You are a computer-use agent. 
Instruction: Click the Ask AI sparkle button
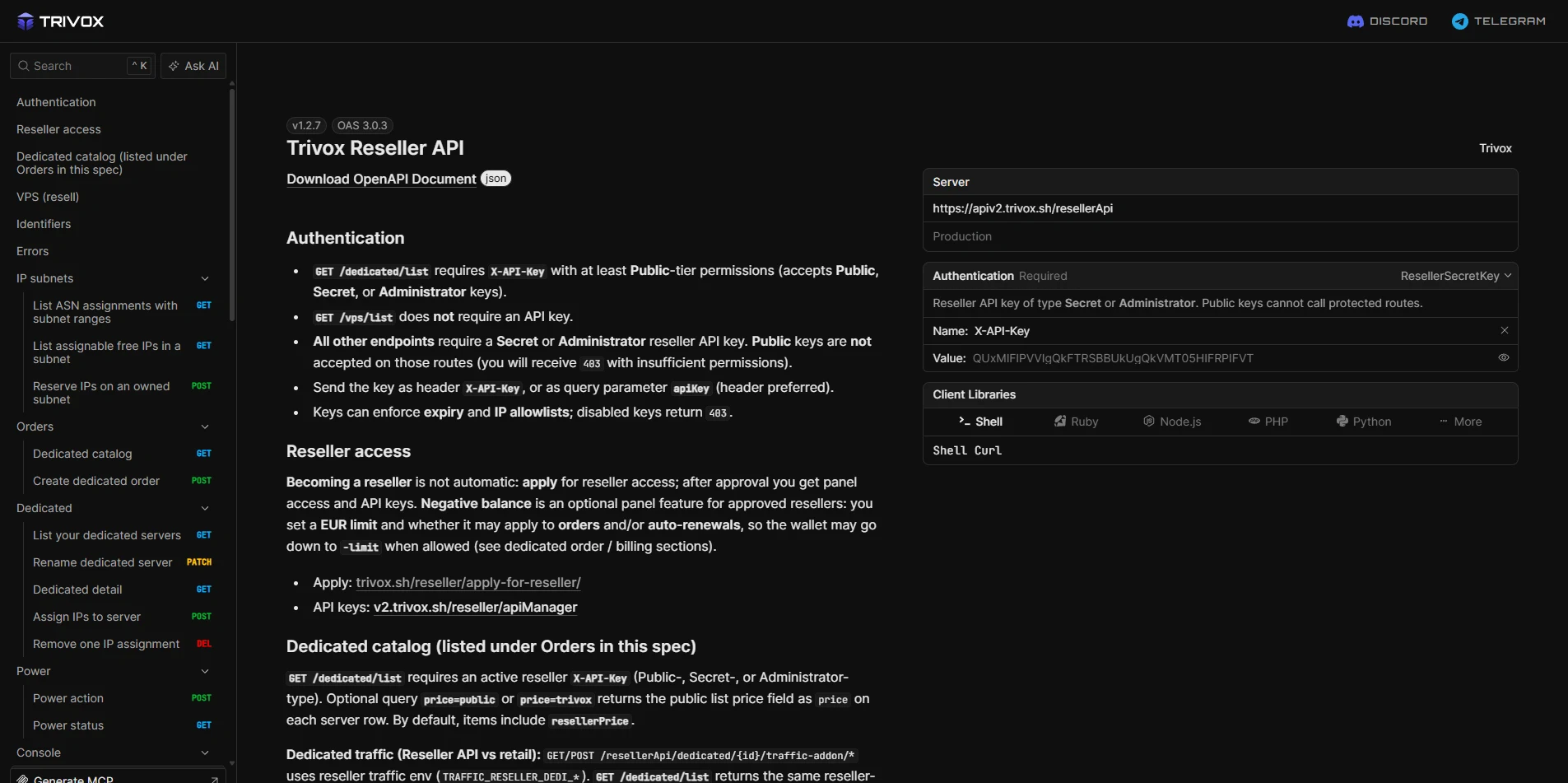click(x=193, y=66)
